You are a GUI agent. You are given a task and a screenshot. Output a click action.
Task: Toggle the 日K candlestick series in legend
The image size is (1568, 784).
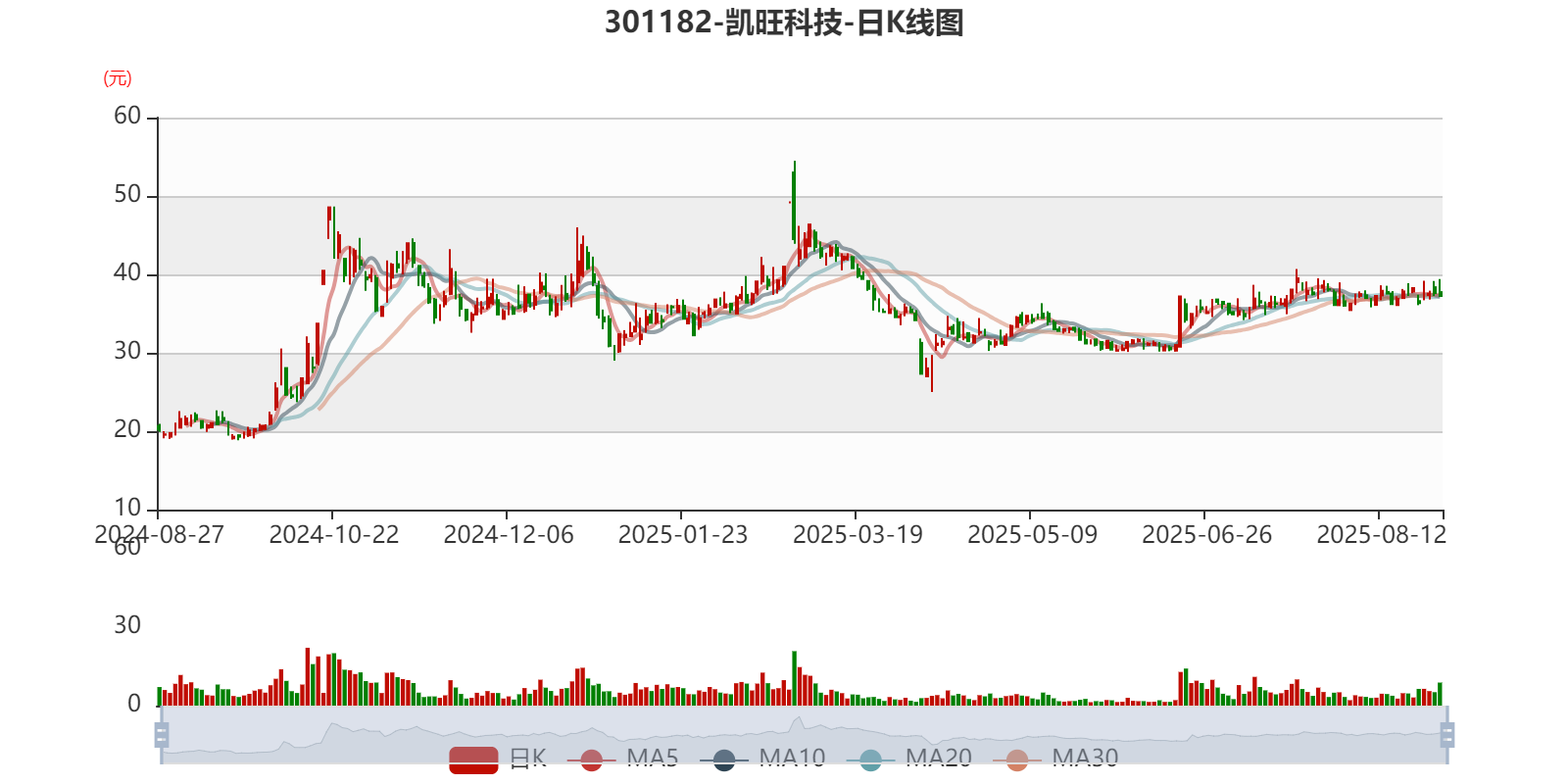pyautogui.click(x=498, y=759)
